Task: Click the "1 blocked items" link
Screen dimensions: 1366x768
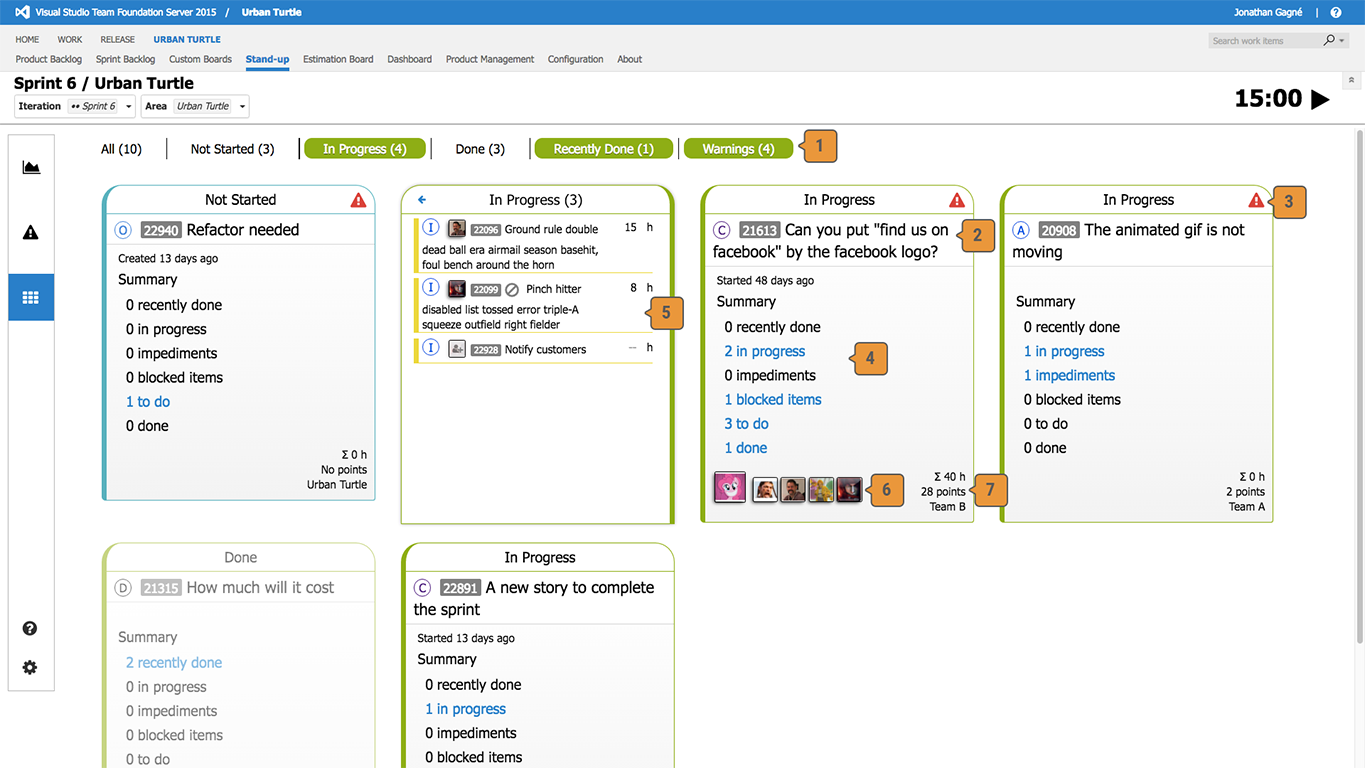Action: coord(772,399)
